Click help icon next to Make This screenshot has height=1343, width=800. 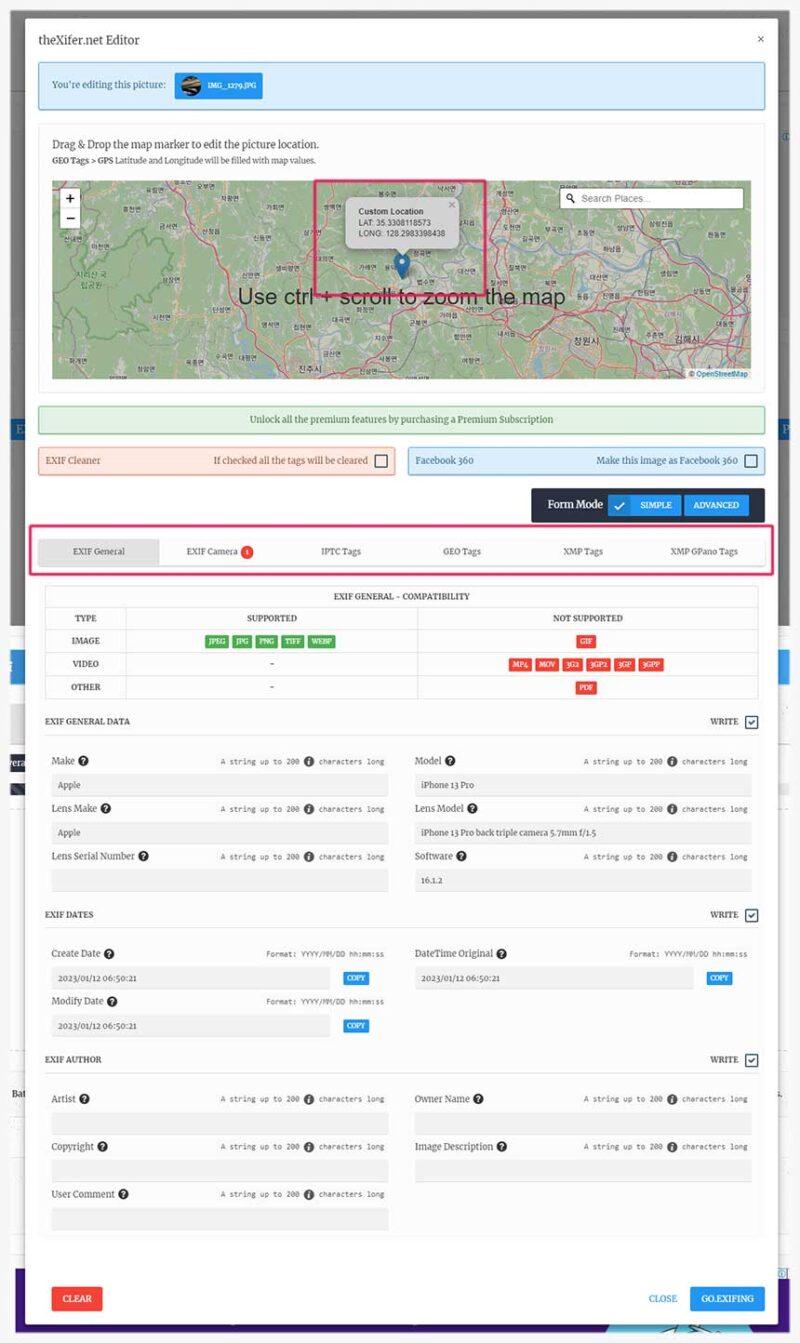pos(84,761)
